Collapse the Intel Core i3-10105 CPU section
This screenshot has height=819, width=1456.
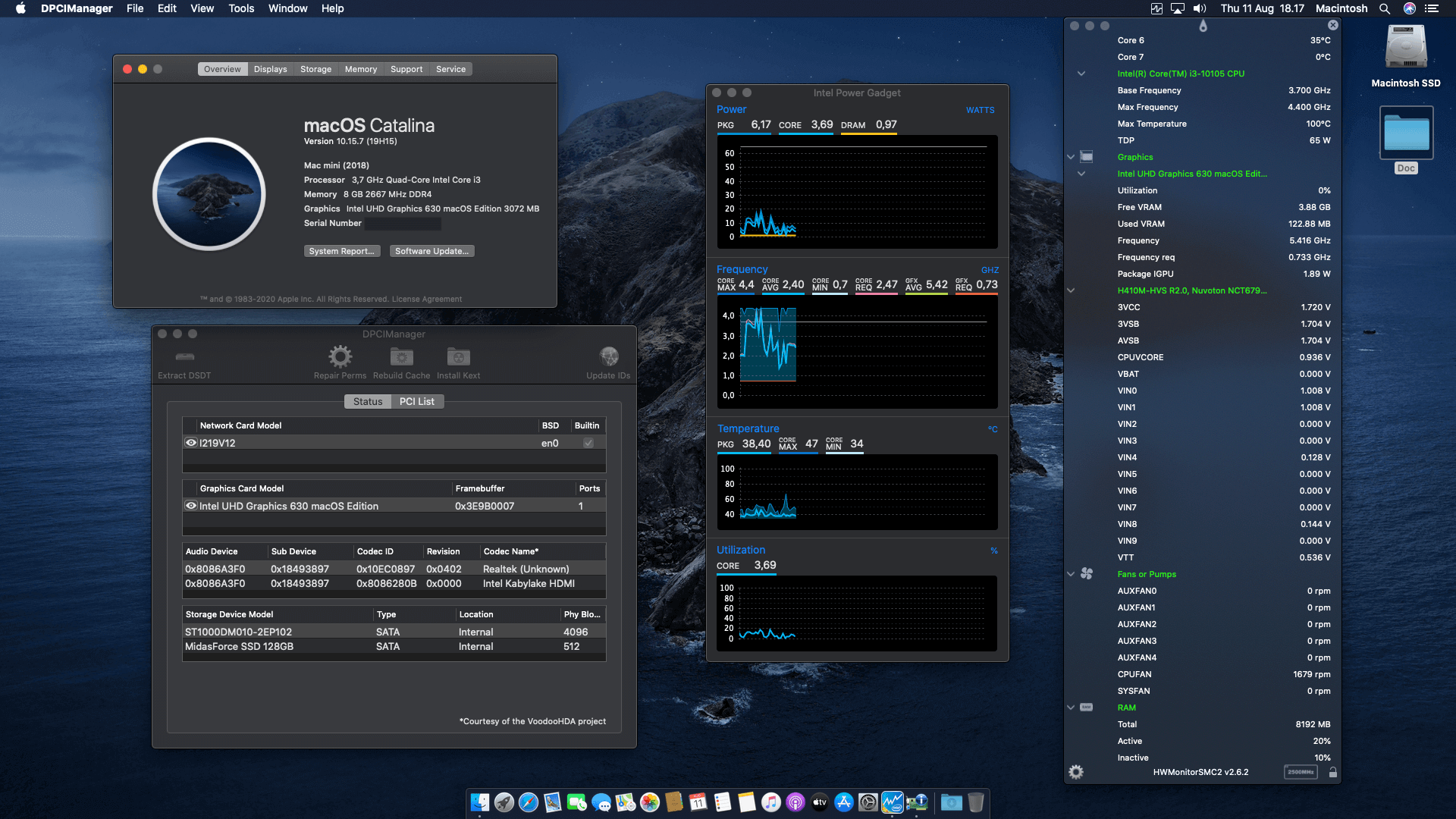tap(1081, 74)
